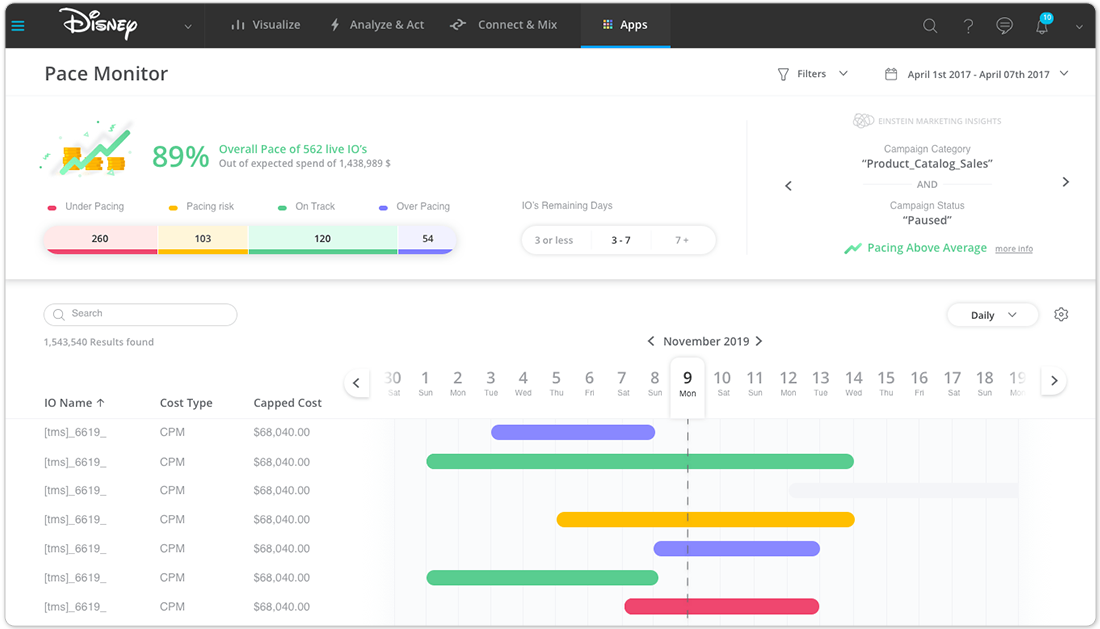Open the Analyze & Act tab
The image size is (1100, 629).
(x=377, y=25)
